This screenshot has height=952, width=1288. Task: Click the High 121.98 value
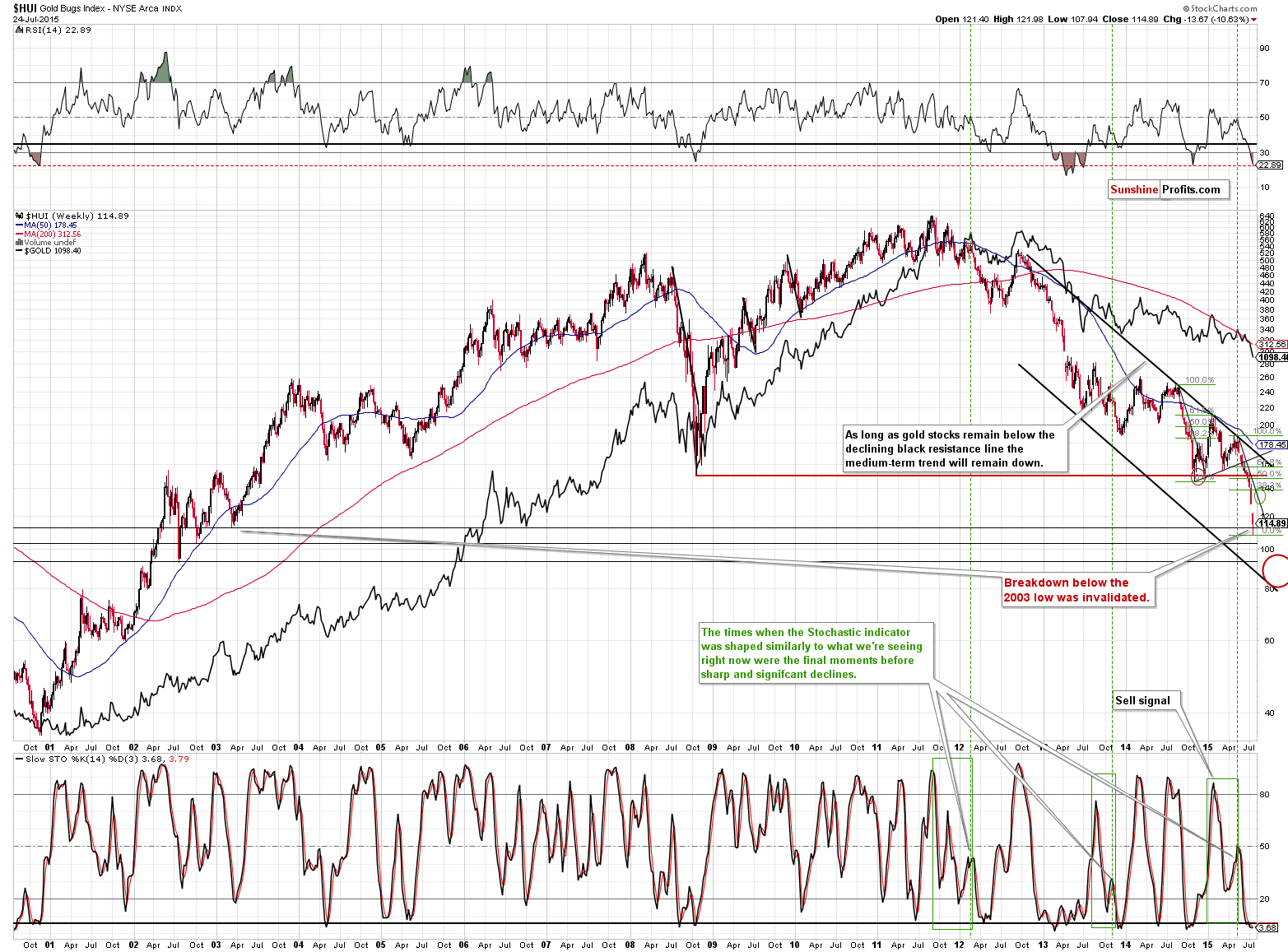(1017, 19)
